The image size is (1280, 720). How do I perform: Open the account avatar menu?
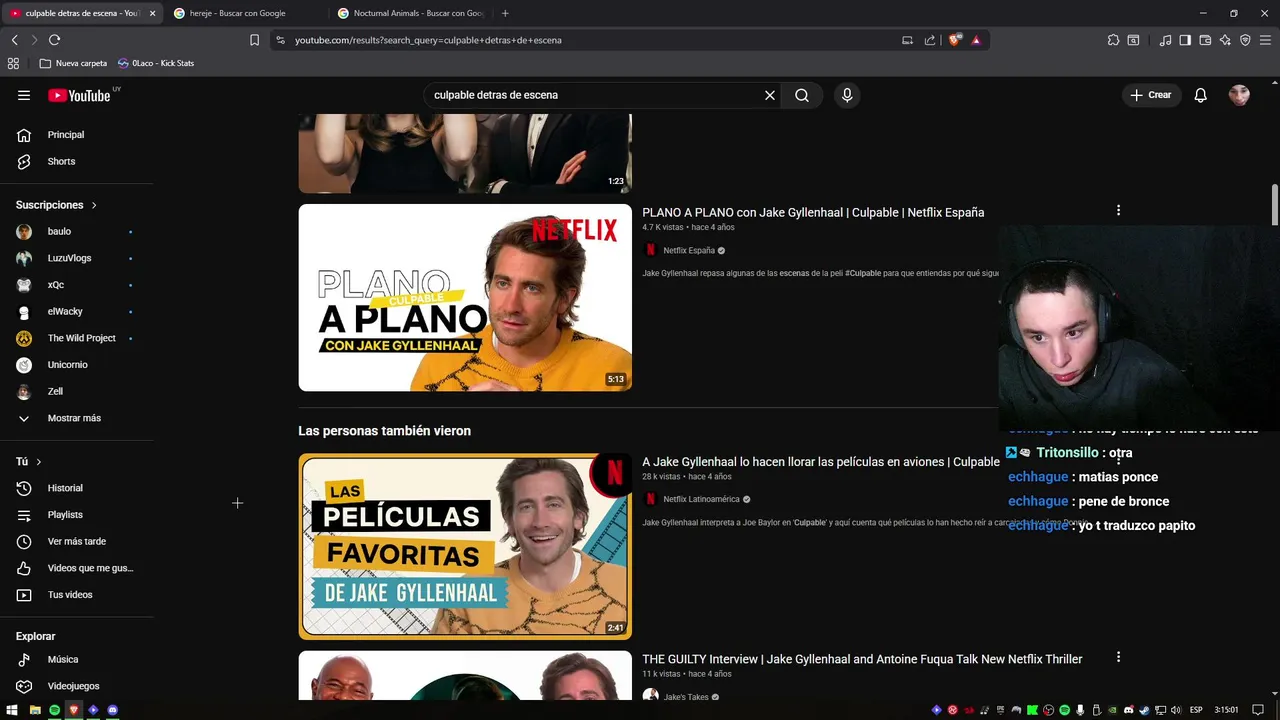(x=1239, y=95)
